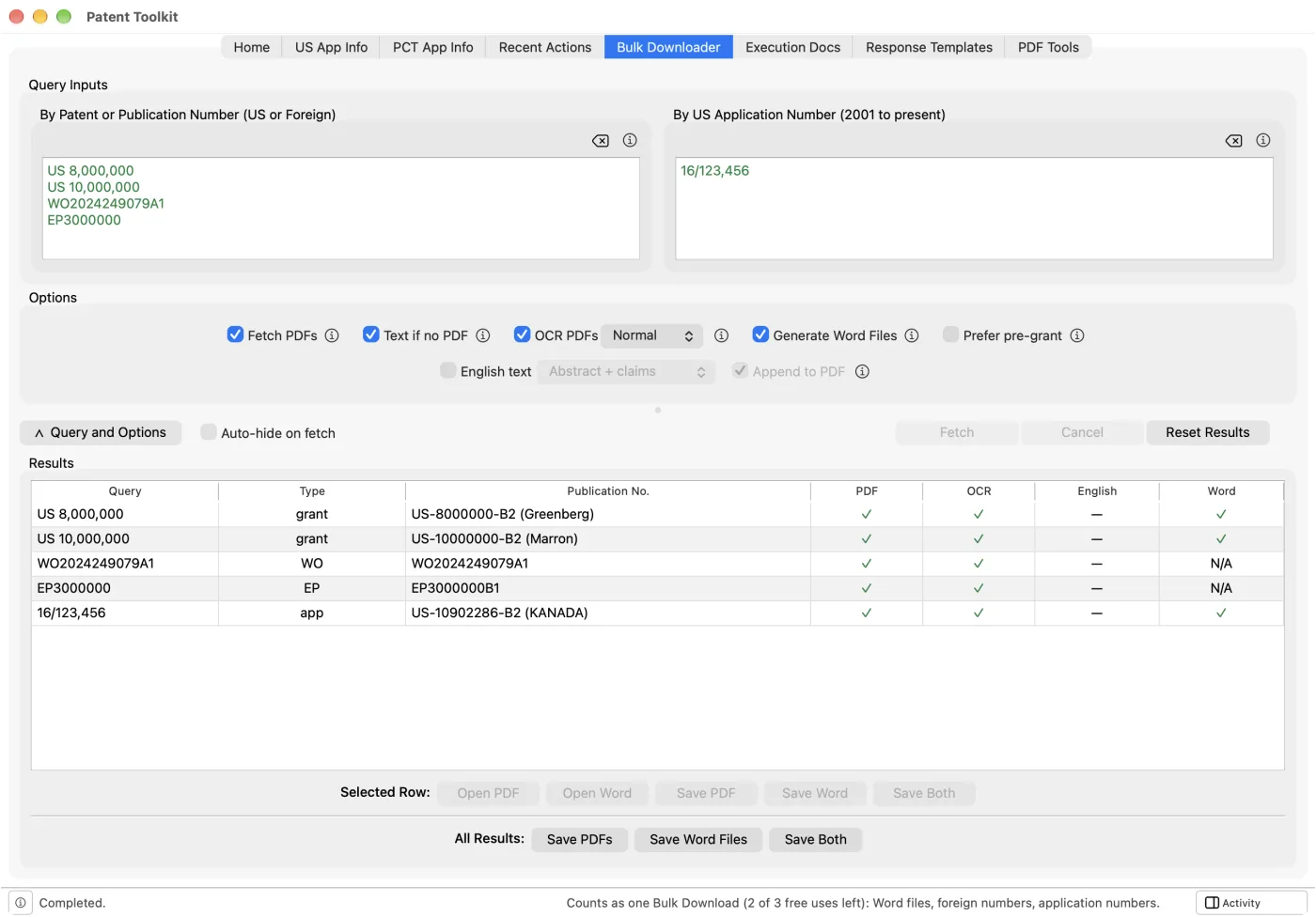
Task: Disable the OCR PDFs checkbox
Action: [x=523, y=334]
